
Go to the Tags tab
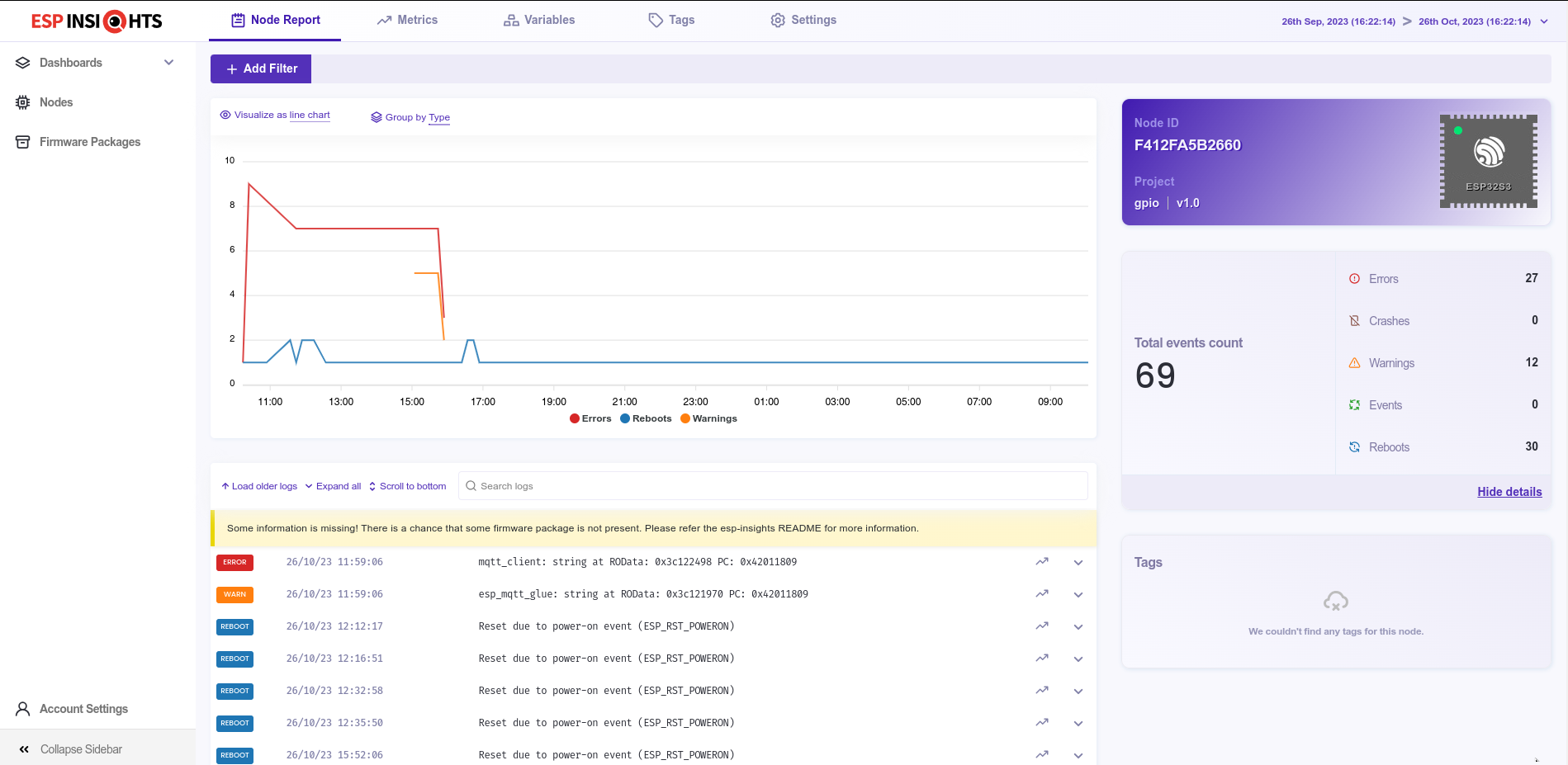coord(671,20)
